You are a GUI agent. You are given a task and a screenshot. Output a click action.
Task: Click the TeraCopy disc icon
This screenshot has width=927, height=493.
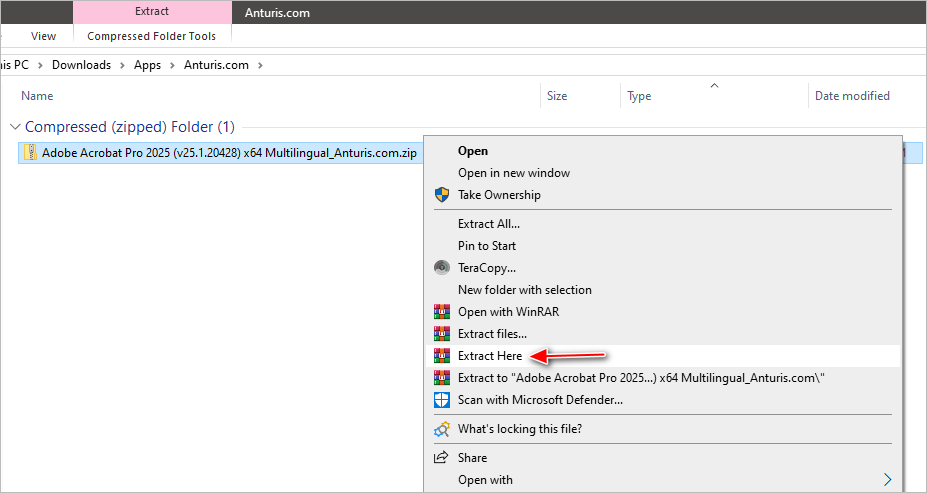pyautogui.click(x=441, y=268)
